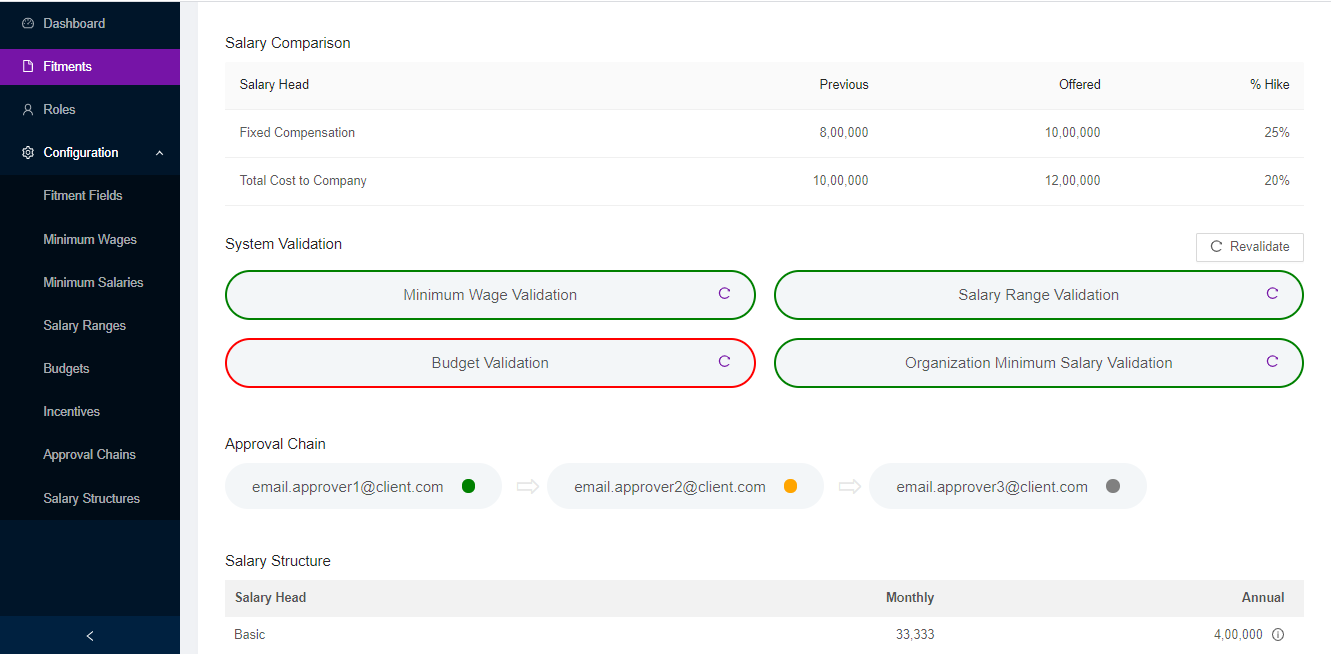Click the reload icon in Salary Range Validation
1331x654 pixels.
1272,294
